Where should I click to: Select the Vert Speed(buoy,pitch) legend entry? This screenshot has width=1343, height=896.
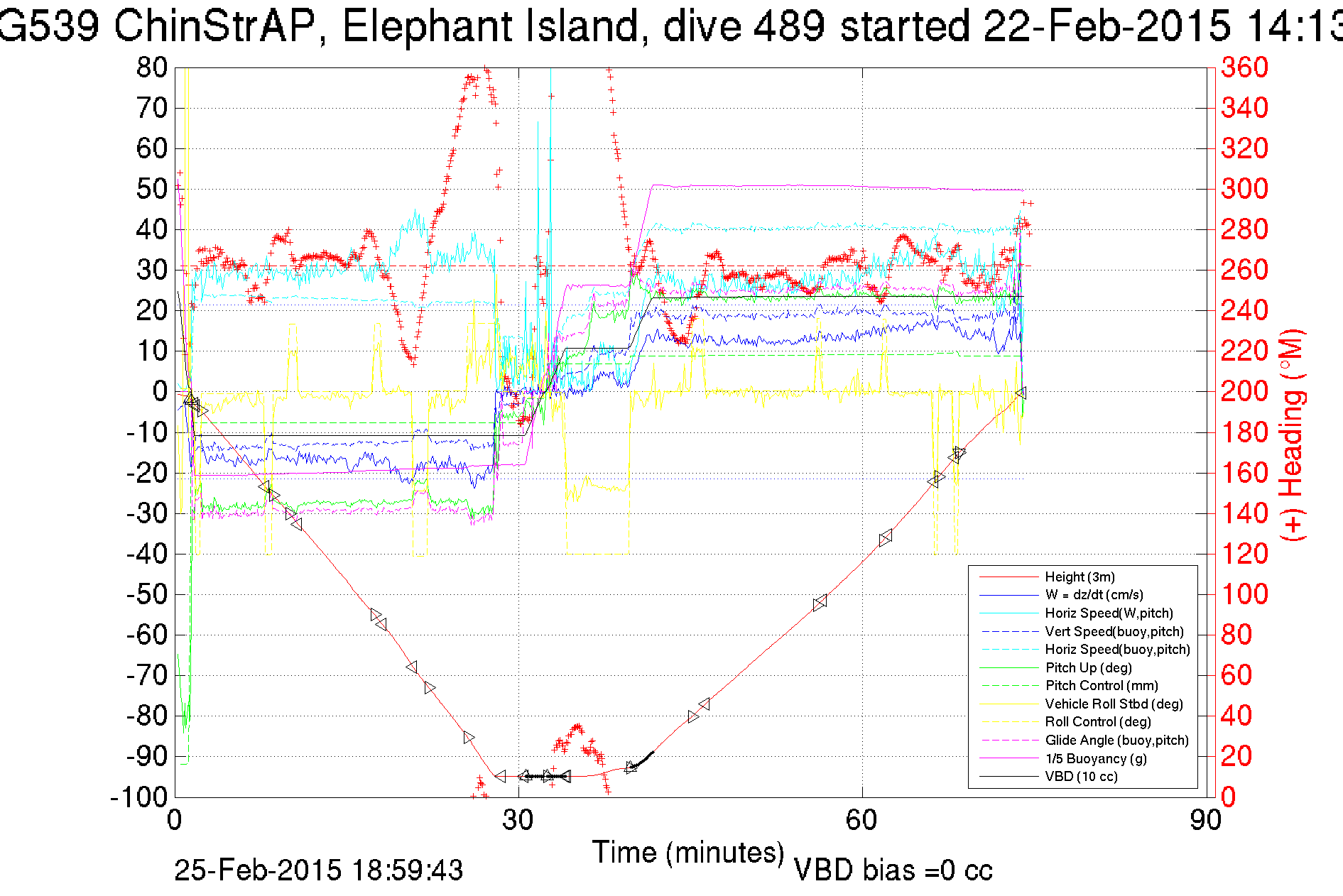(x=1114, y=632)
